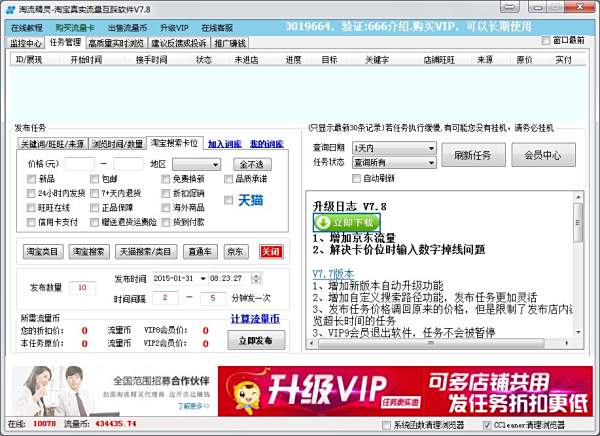Click the 加入词库 link

(225, 144)
